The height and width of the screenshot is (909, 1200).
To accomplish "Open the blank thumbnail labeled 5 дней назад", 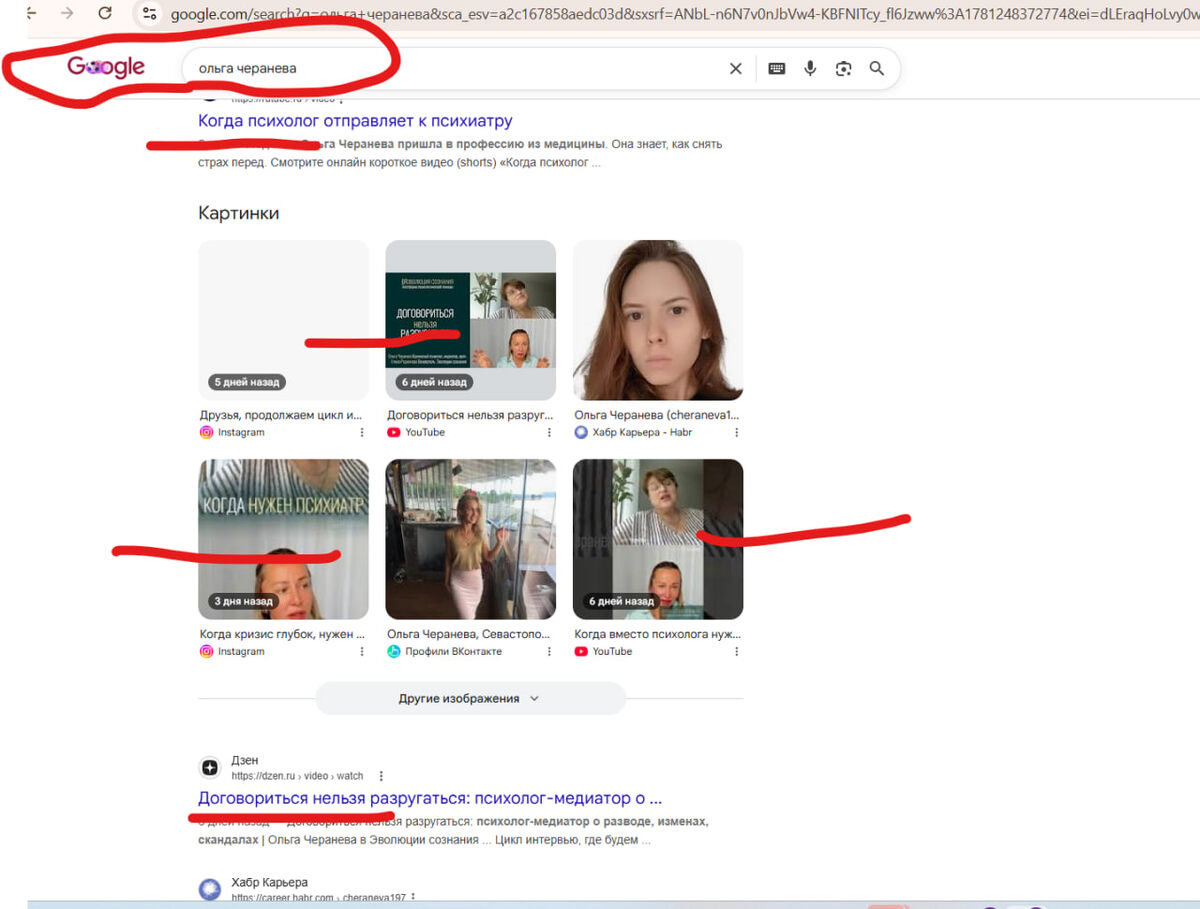I will 283,320.
